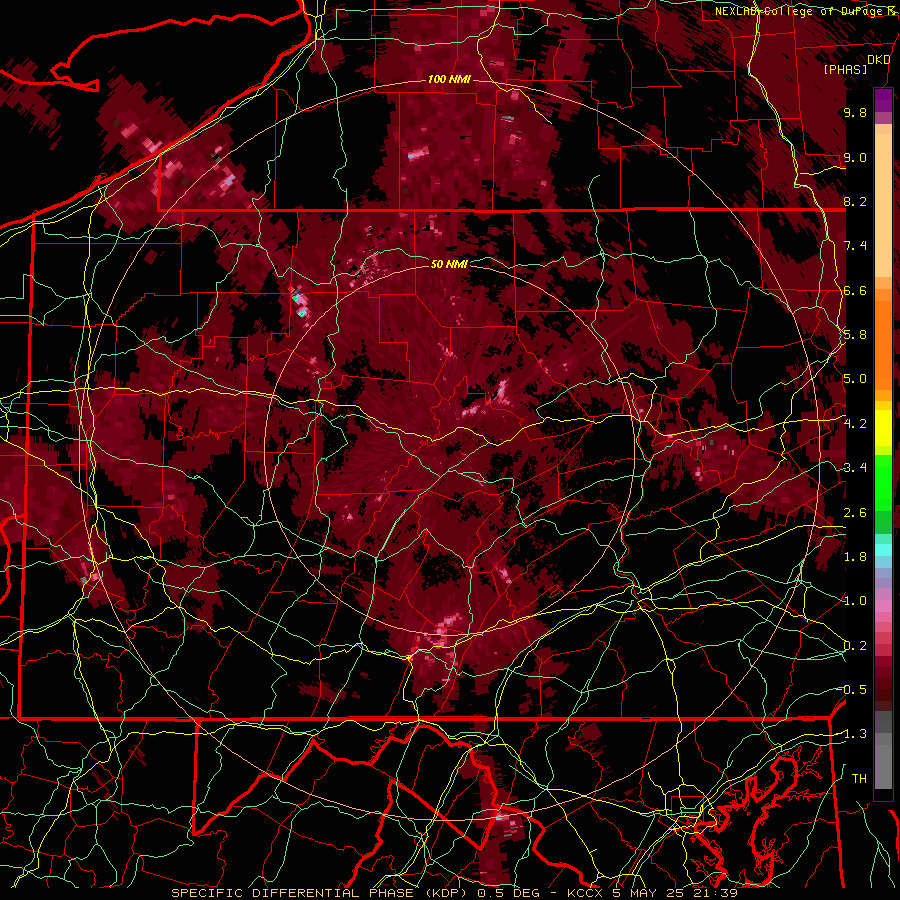Select the bright green color bar segment
The width and height of the screenshot is (900, 900).
[x=883, y=482]
